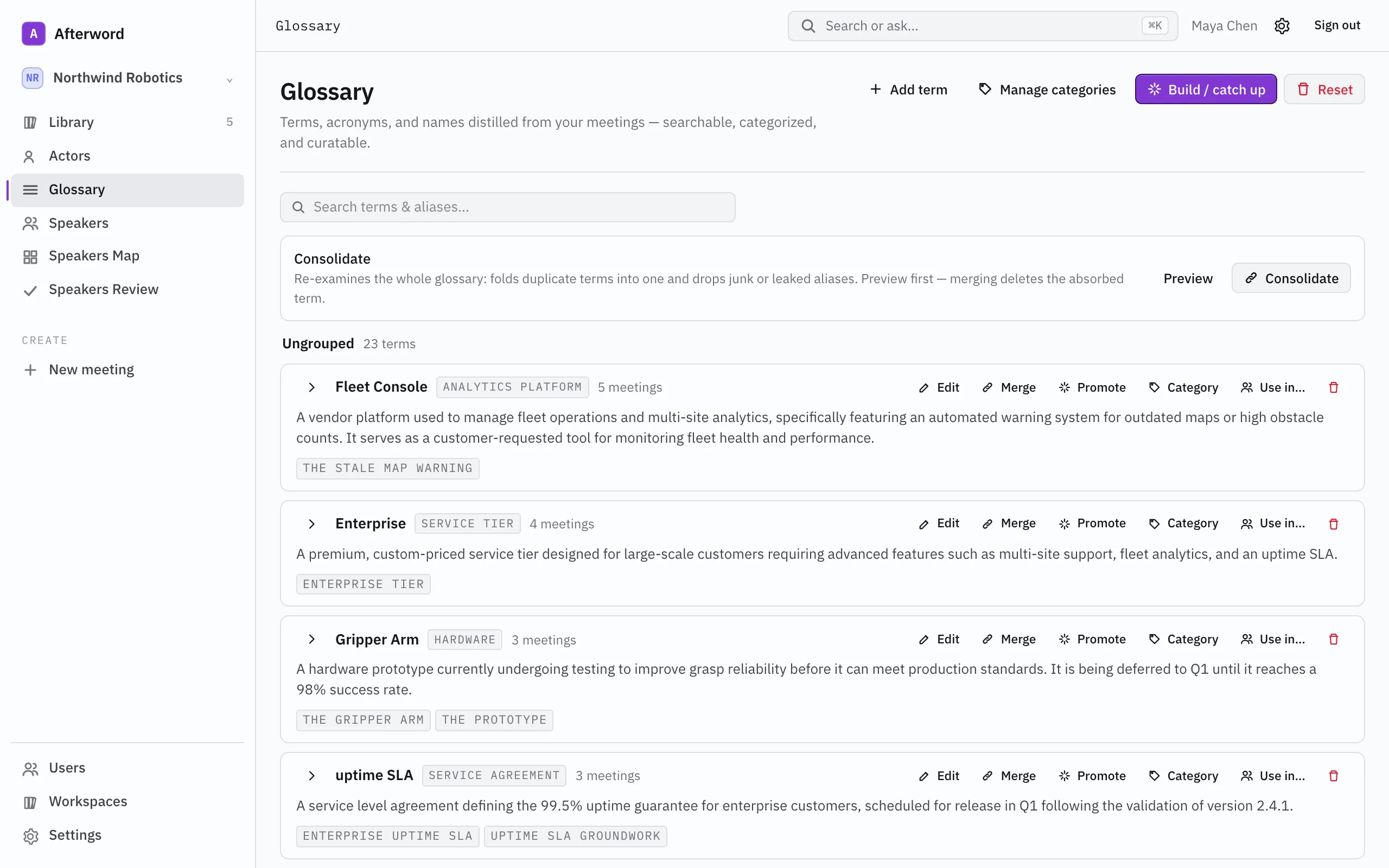Open Speakers Map page

tap(128, 256)
